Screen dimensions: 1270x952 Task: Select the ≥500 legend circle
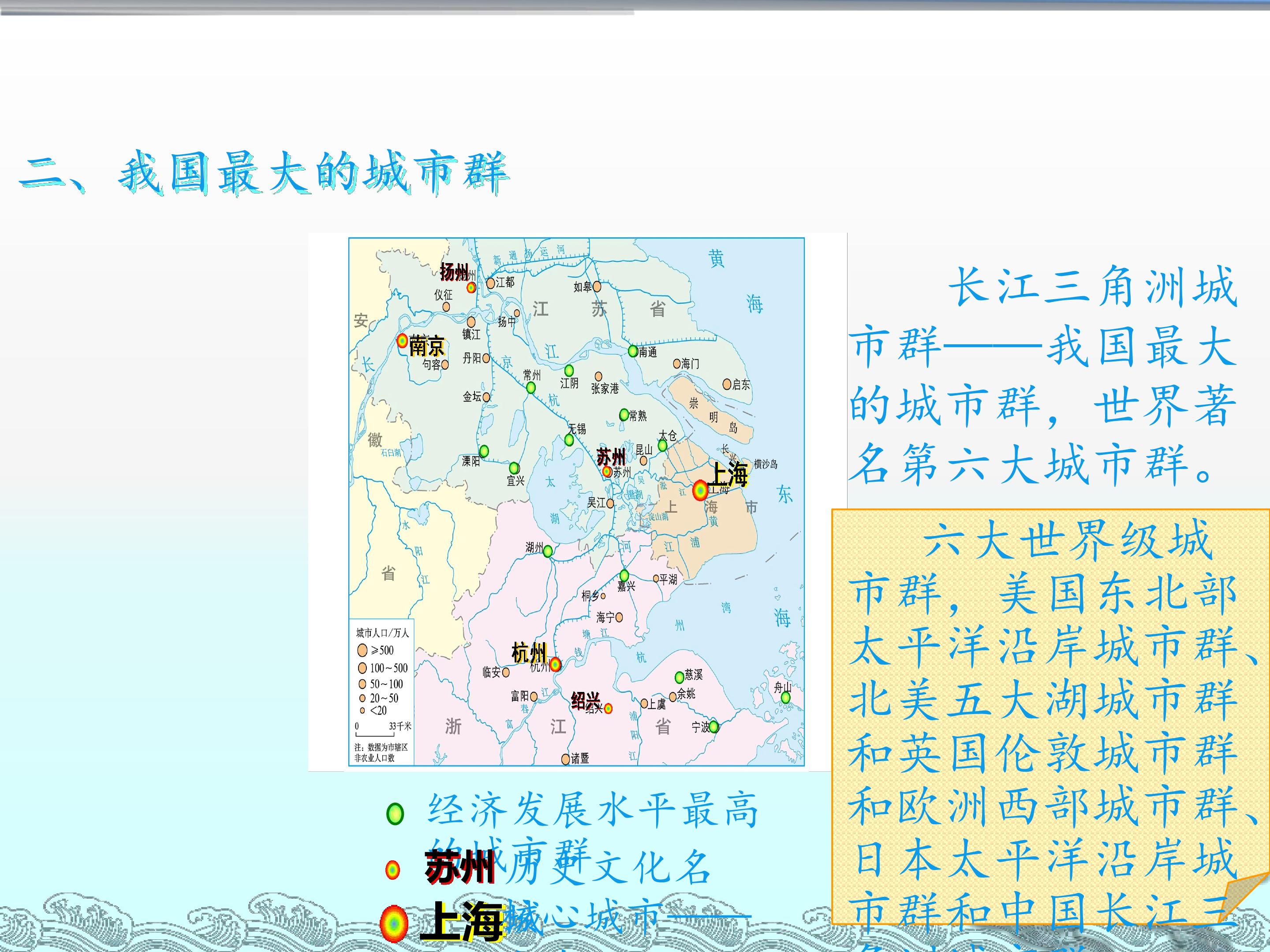click(362, 650)
